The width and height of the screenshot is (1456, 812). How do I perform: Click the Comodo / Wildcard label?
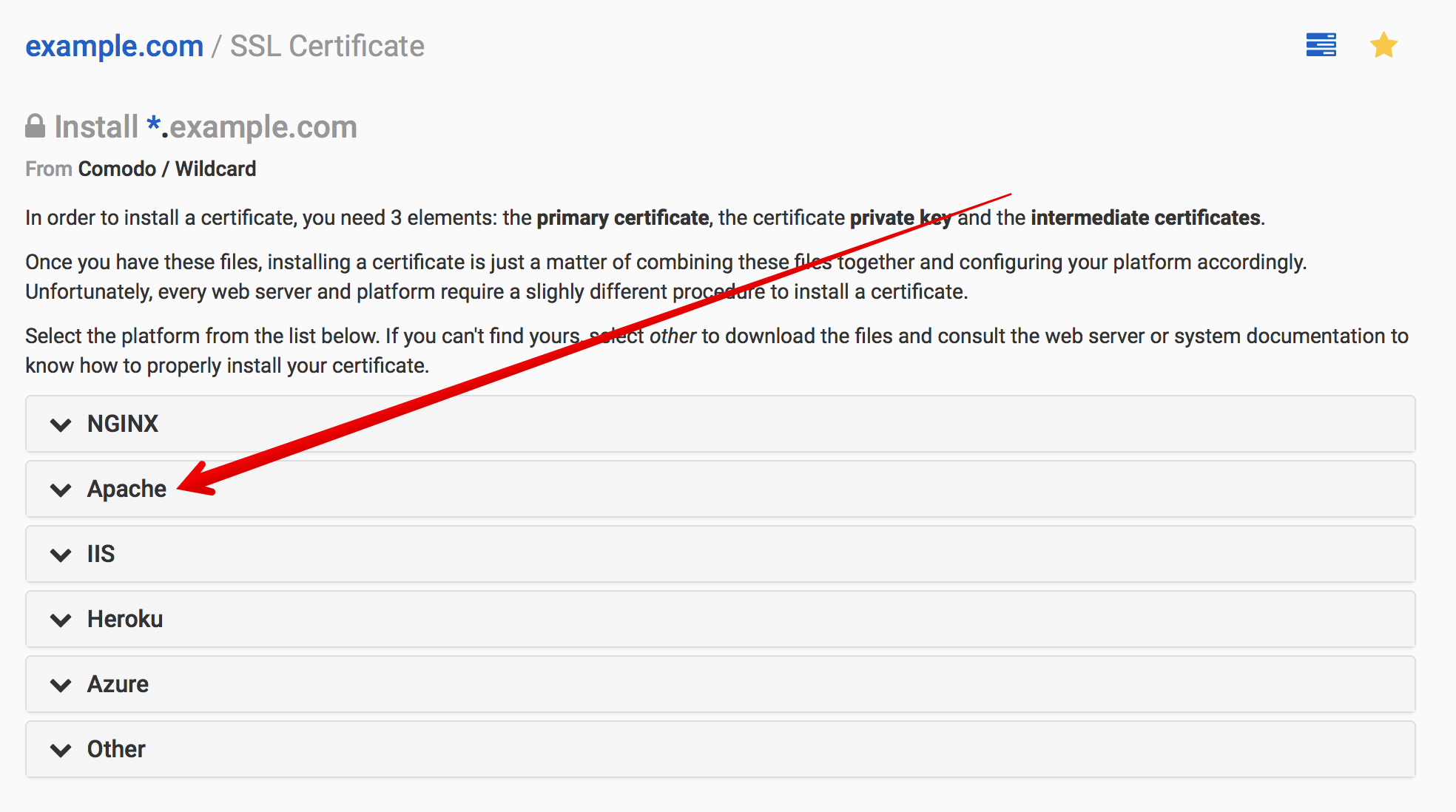(167, 169)
